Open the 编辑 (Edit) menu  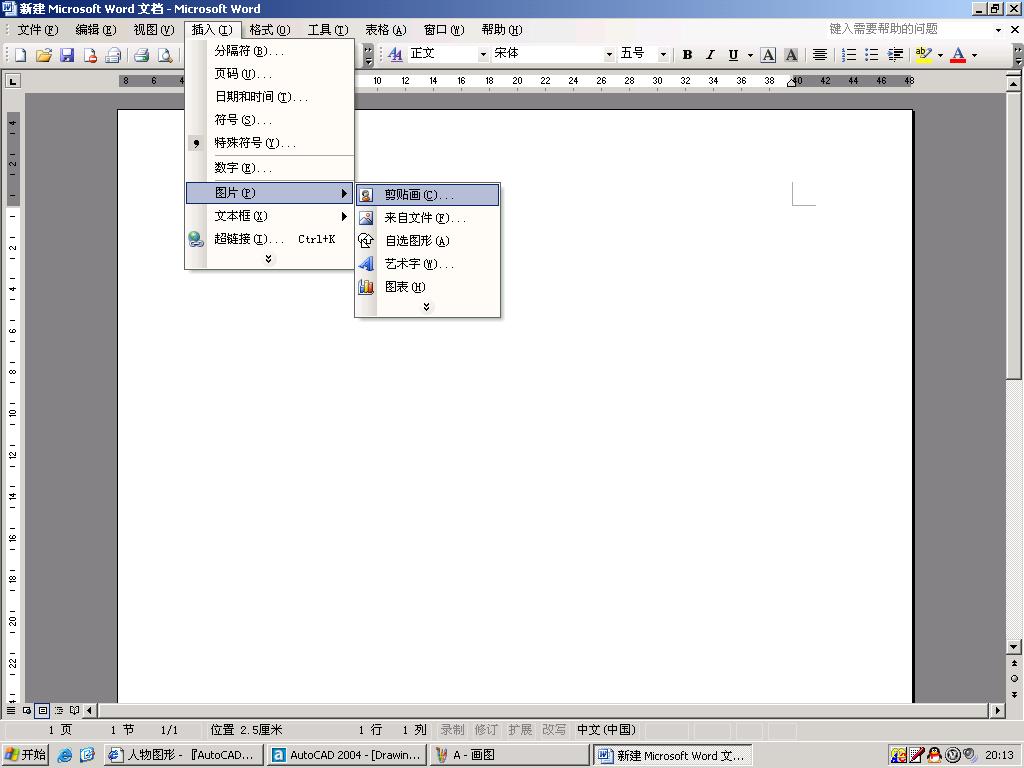pyautogui.click(x=95, y=30)
